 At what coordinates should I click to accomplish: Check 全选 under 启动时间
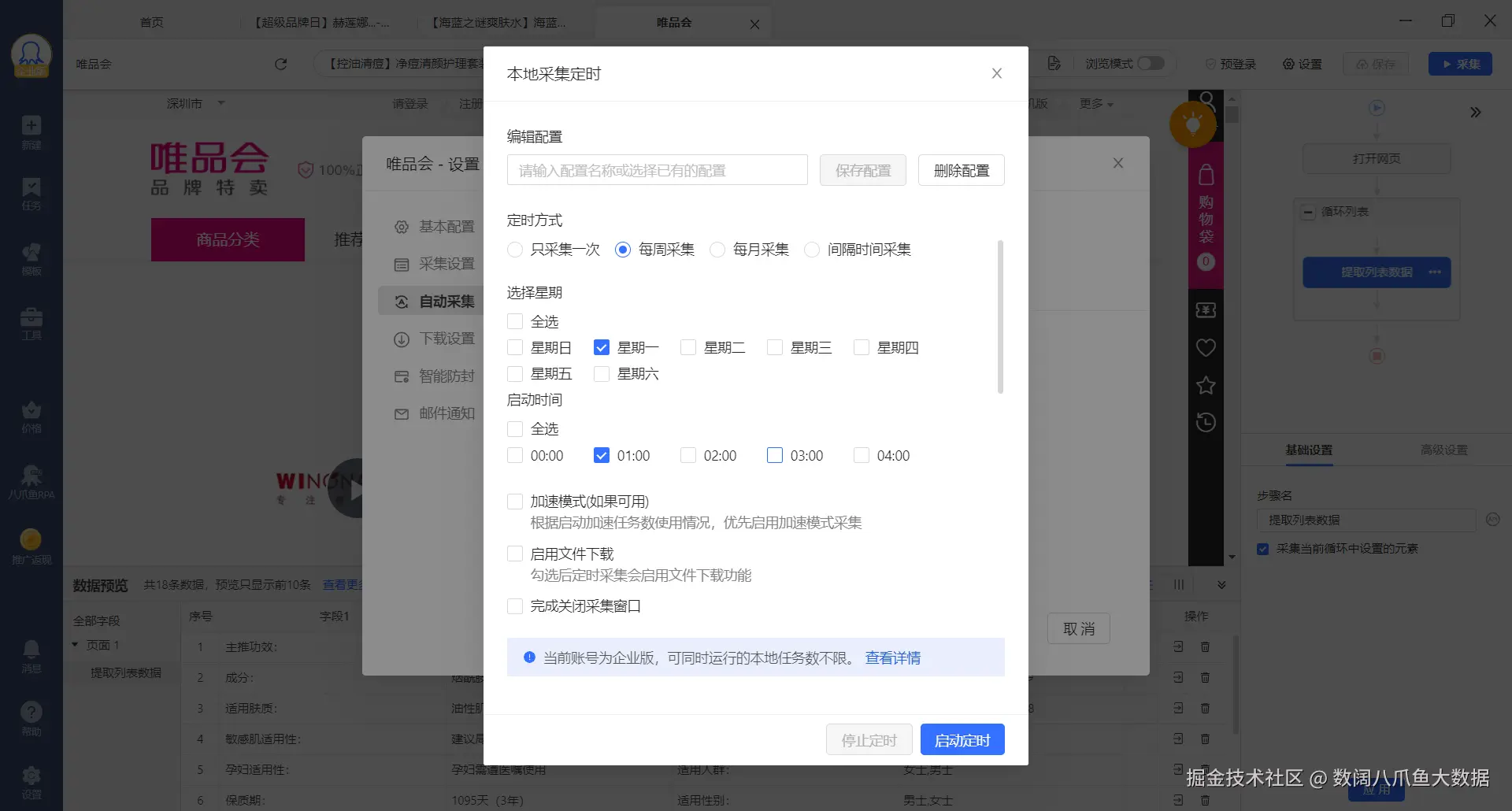click(x=515, y=429)
